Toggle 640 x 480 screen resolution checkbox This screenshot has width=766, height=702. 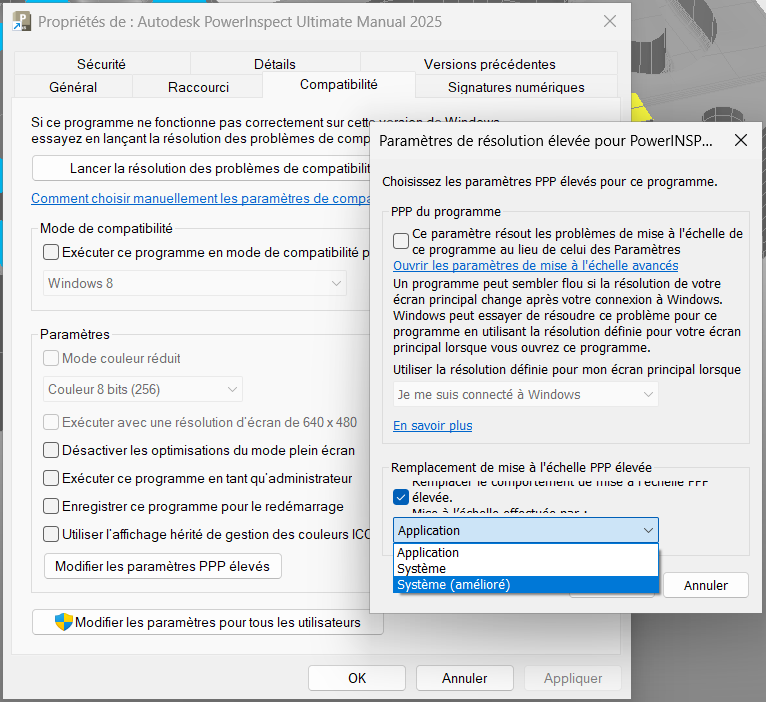pyautogui.click(x=51, y=422)
